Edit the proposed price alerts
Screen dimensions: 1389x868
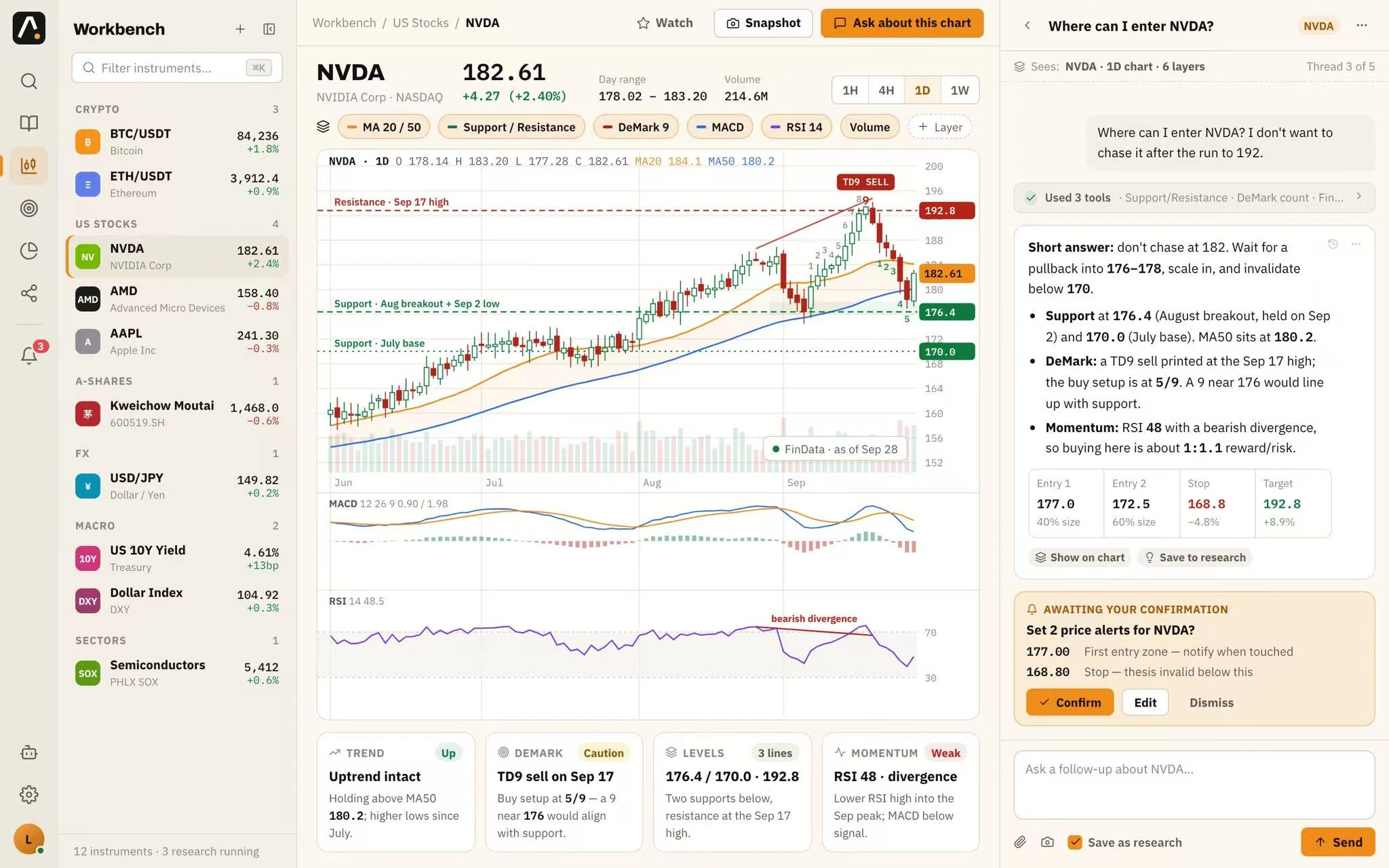(x=1145, y=703)
